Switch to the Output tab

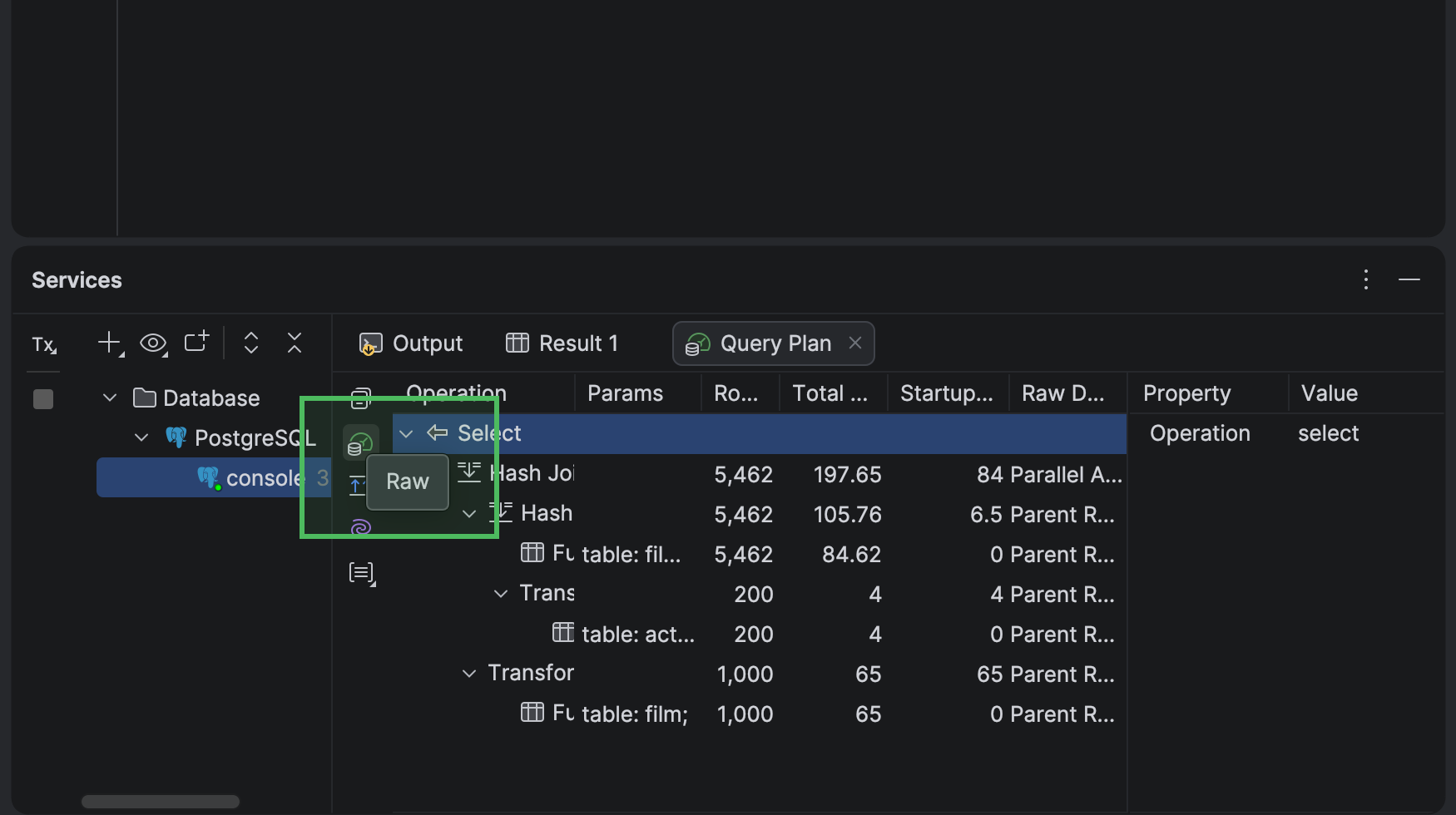coord(410,343)
